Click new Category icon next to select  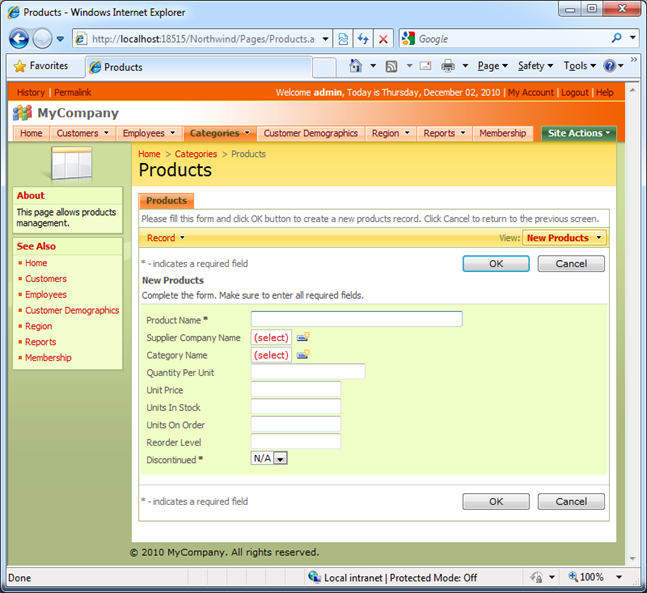[x=303, y=354]
